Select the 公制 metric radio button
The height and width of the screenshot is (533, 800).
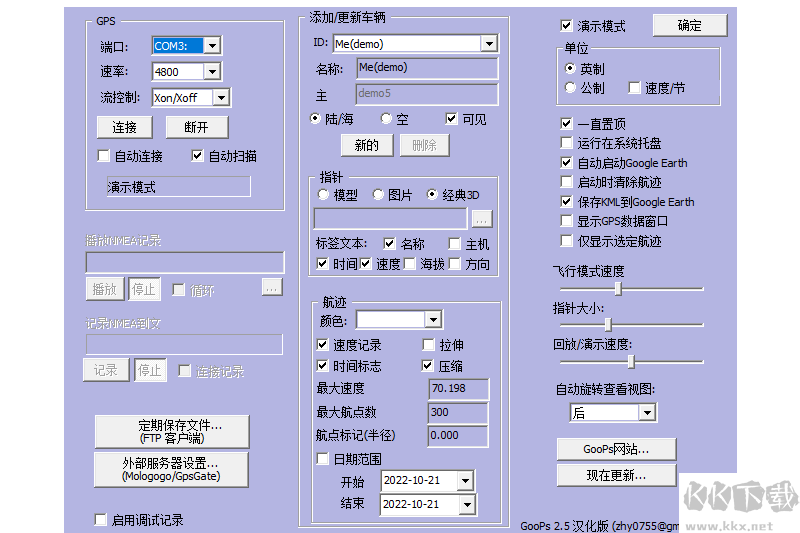570,88
